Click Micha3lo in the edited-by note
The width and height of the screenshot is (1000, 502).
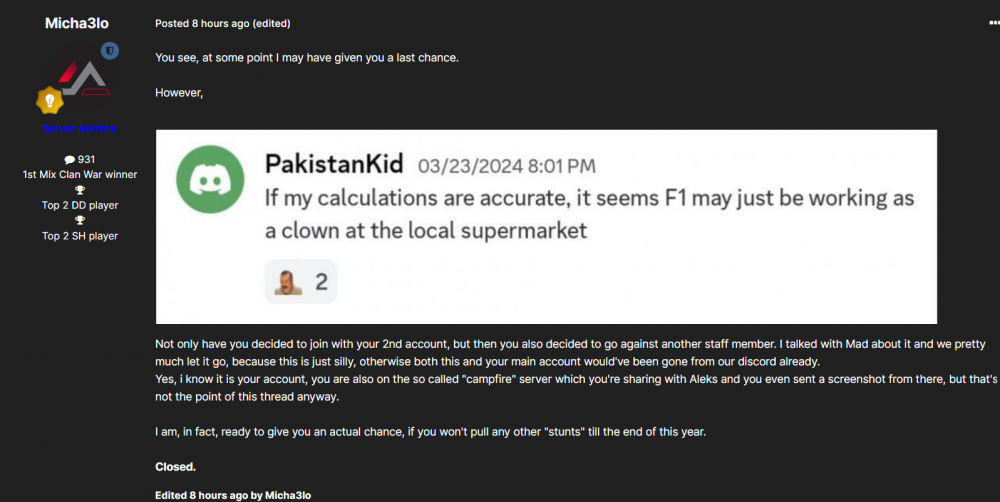[x=295, y=495]
